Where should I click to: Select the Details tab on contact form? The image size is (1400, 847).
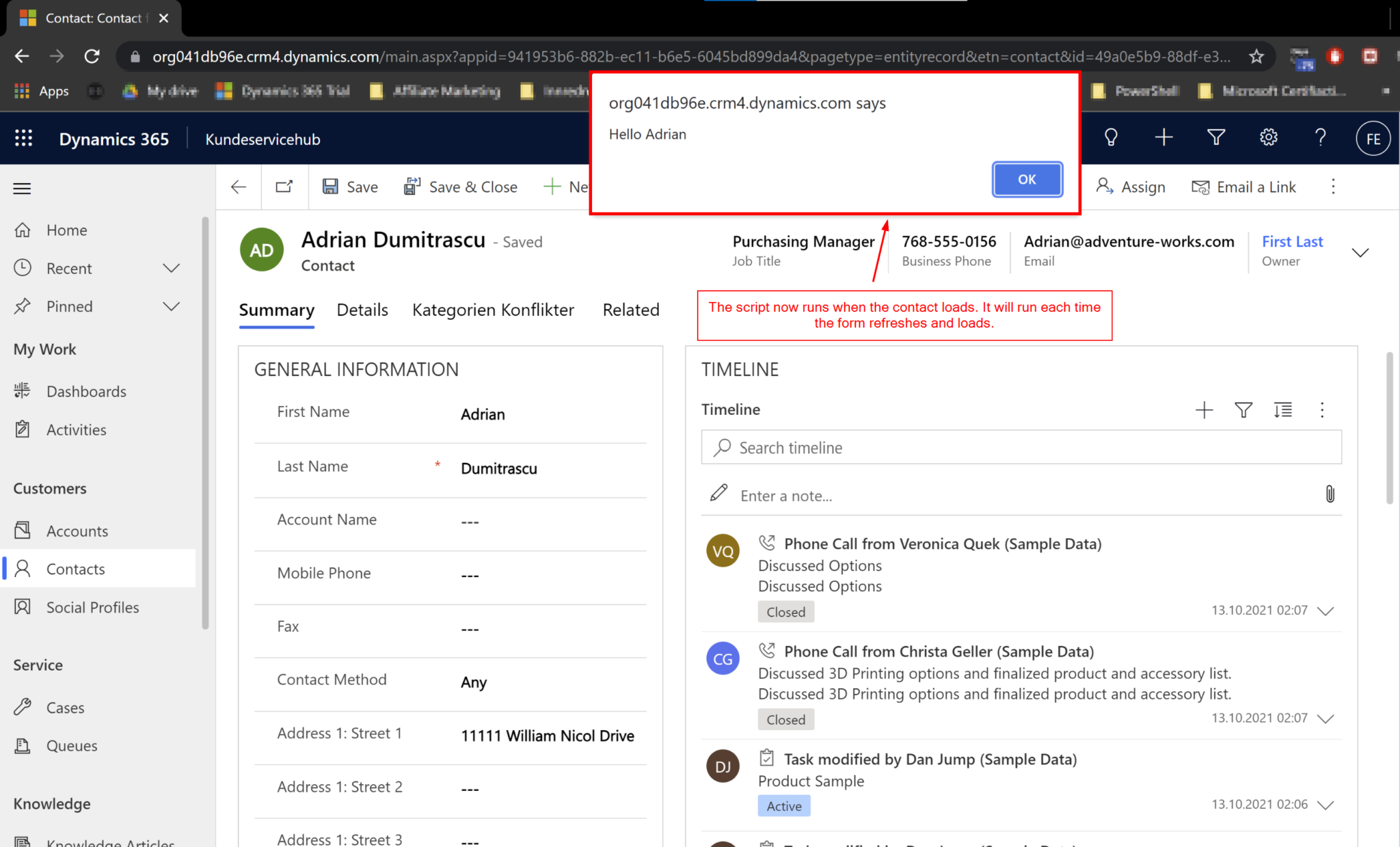point(362,310)
